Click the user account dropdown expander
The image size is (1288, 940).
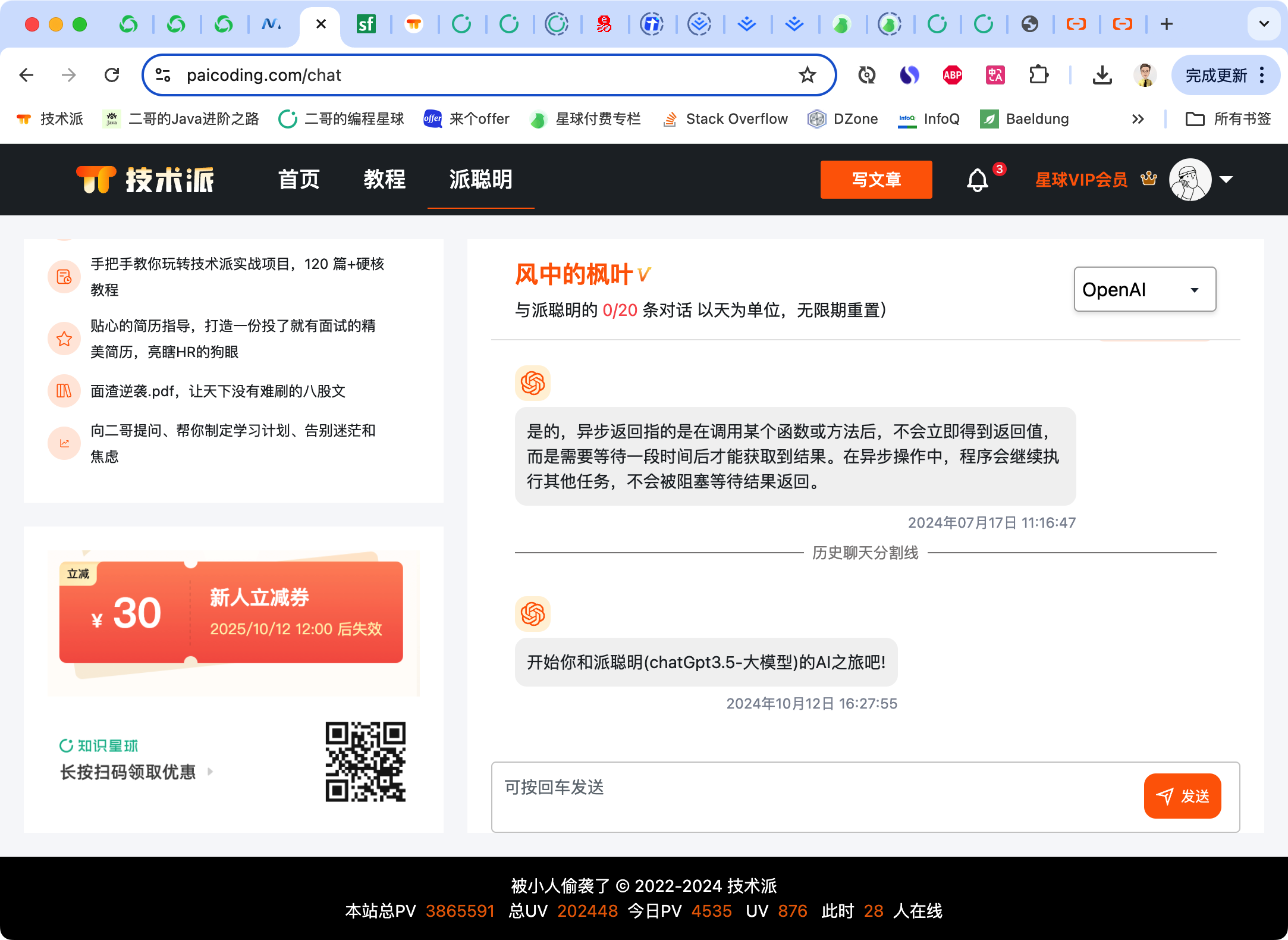click(x=1225, y=179)
